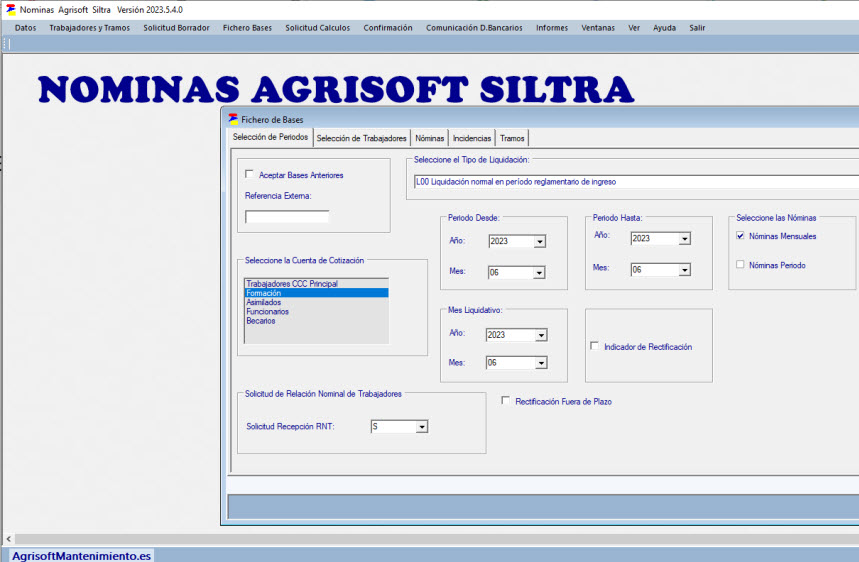Check the Nóminas Periodo checkbox
Screen dimensions: 859x562
[x=740, y=265]
